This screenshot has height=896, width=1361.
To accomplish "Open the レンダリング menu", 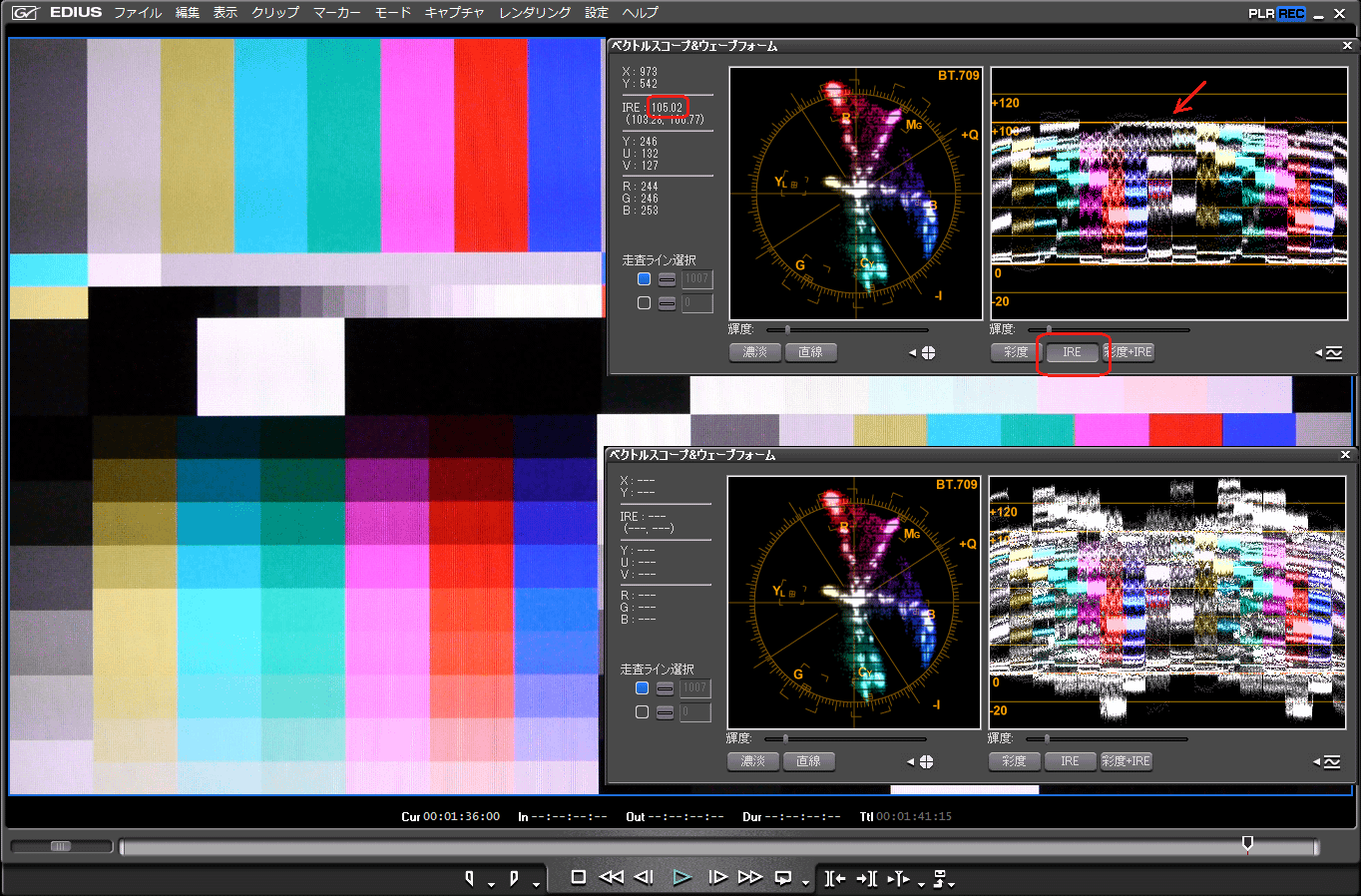I will [x=535, y=13].
